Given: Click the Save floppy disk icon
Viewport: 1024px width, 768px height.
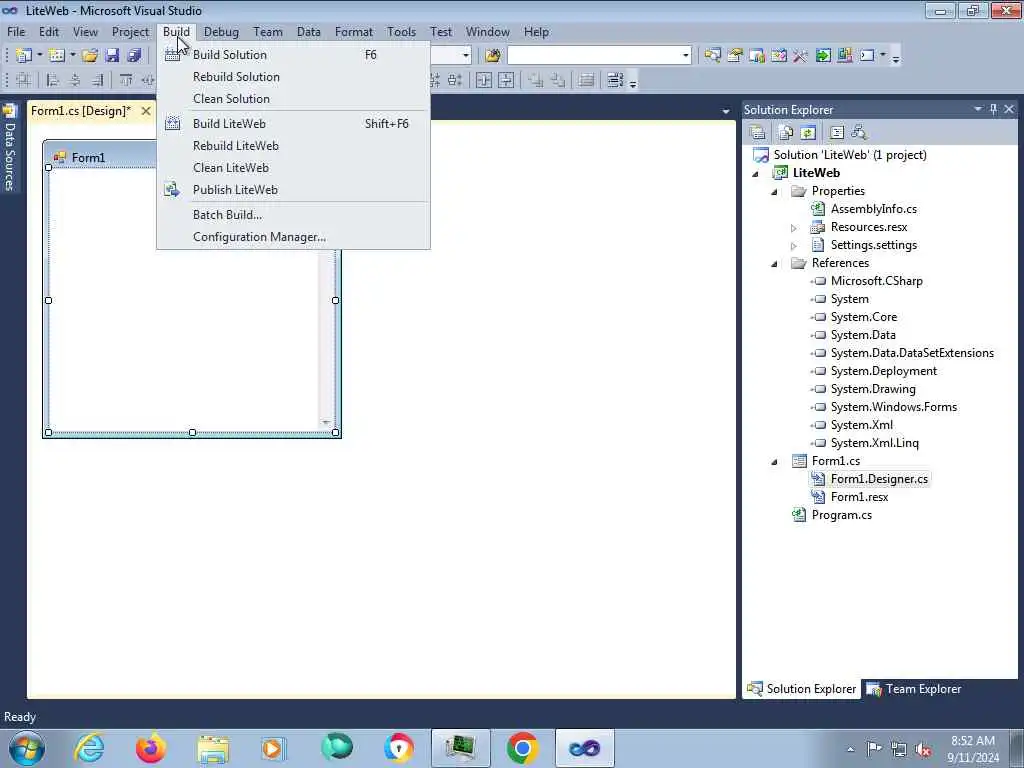Looking at the screenshot, I should pyautogui.click(x=112, y=56).
